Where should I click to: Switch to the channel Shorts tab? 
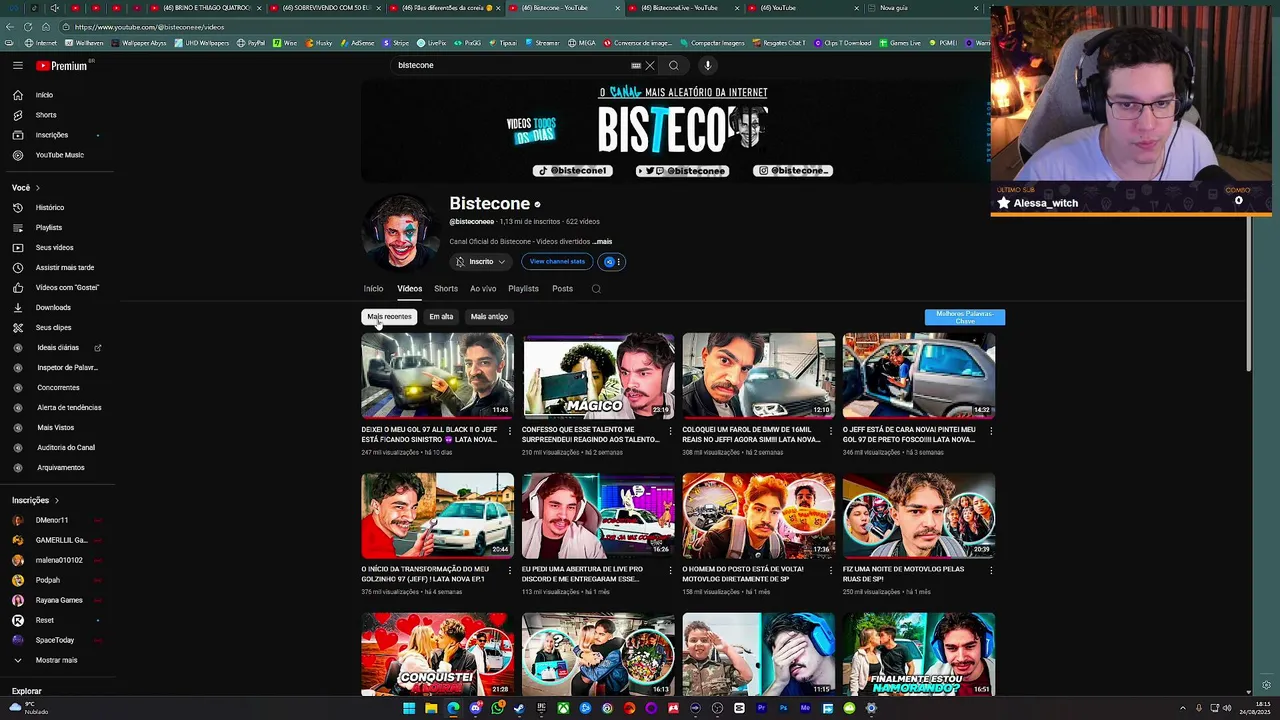(x=446, y=289)
